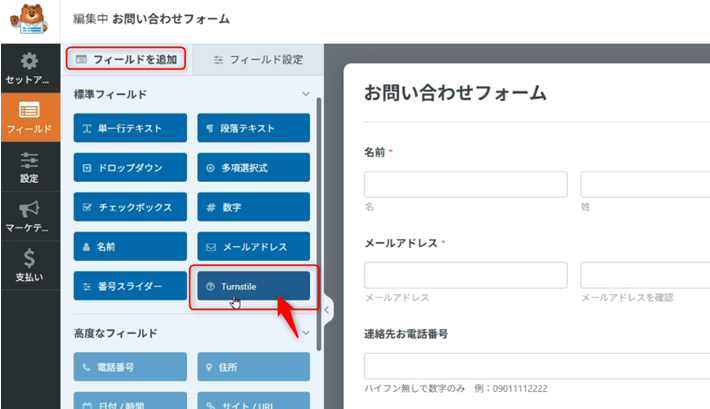
Task: Click the 編集中 お問い合わせフォーム header text
Action: coord(151,19)
